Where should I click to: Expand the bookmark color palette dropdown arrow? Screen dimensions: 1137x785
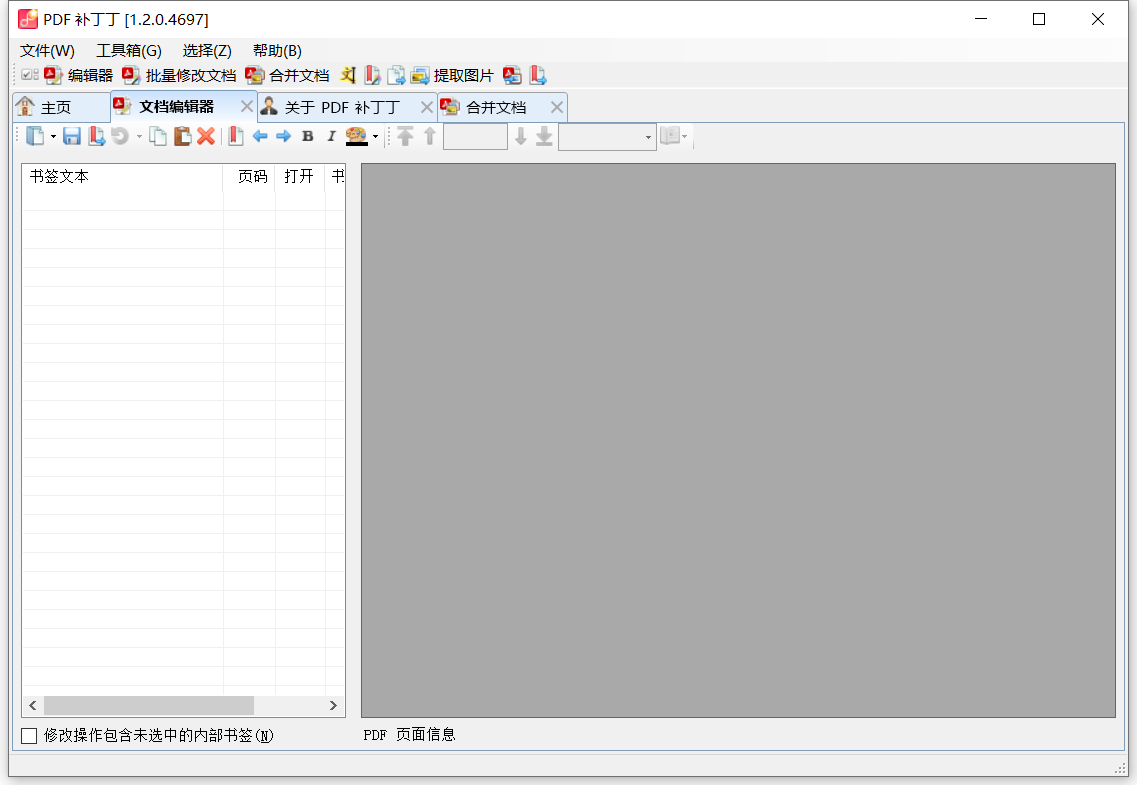click(x=375, y=137)
